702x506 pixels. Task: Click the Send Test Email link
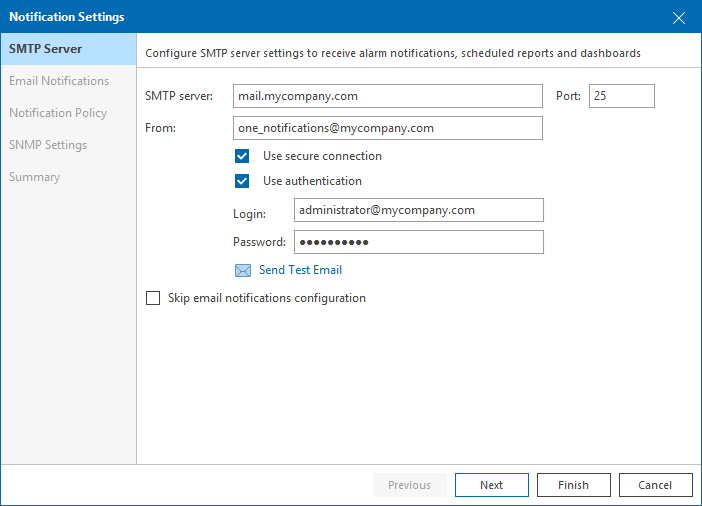[x=300, y=270]
